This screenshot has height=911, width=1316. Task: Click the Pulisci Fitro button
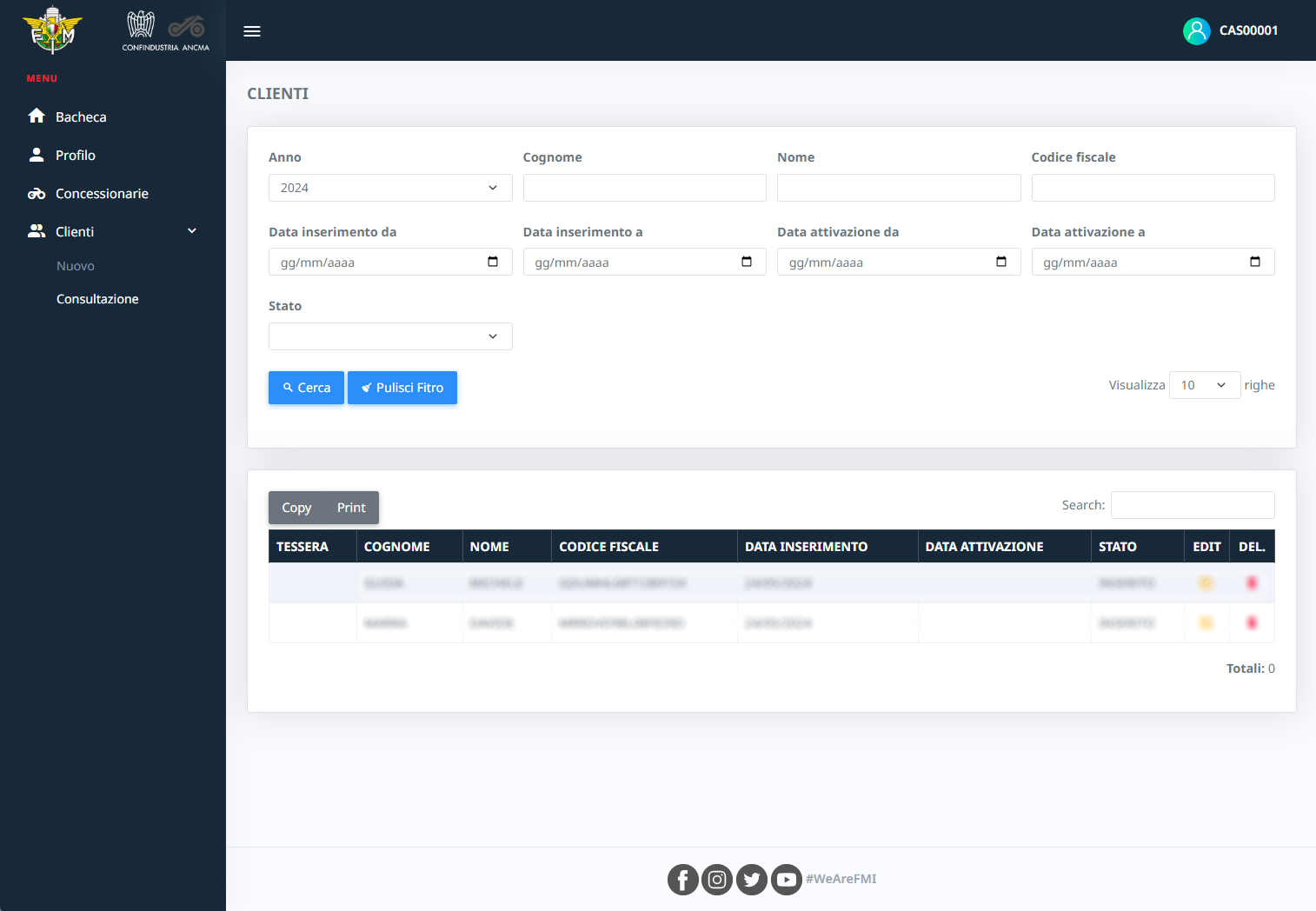click(x=402, y=388)
